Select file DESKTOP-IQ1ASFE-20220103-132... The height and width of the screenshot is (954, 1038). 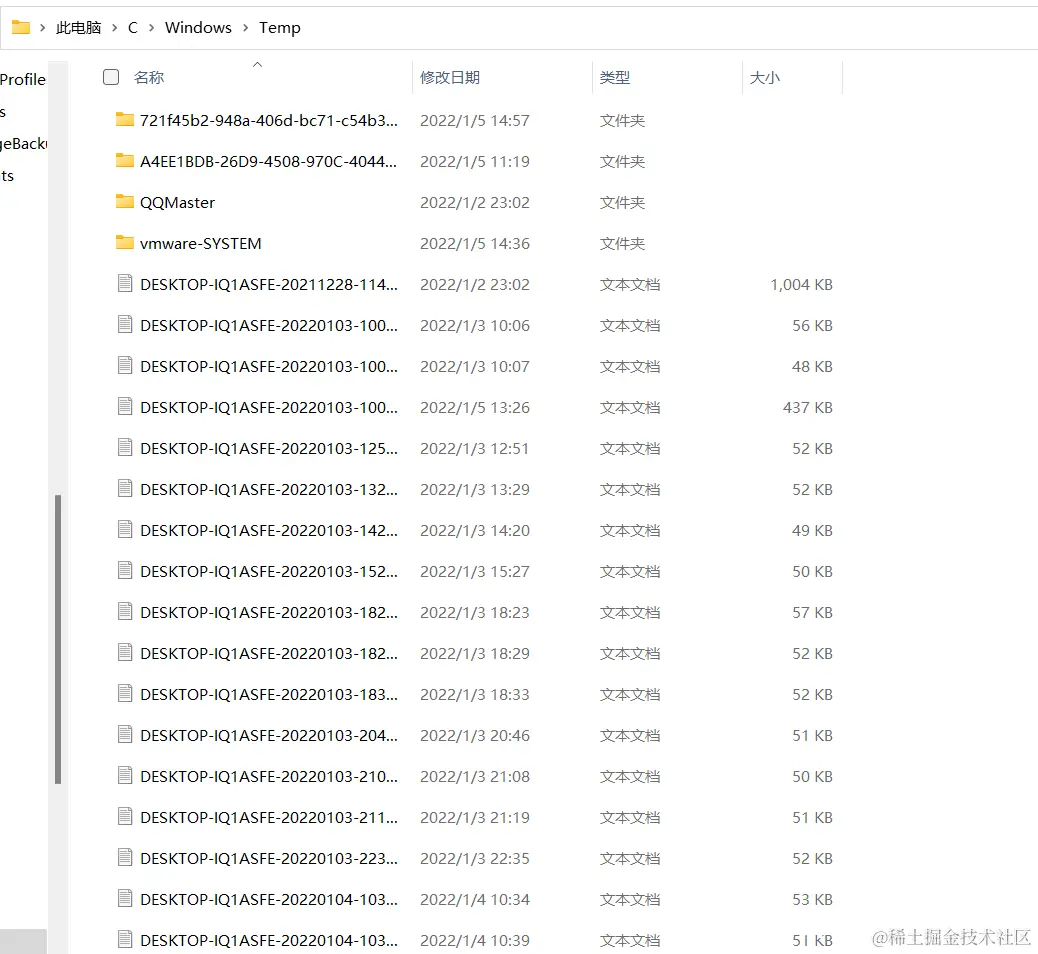269,489
